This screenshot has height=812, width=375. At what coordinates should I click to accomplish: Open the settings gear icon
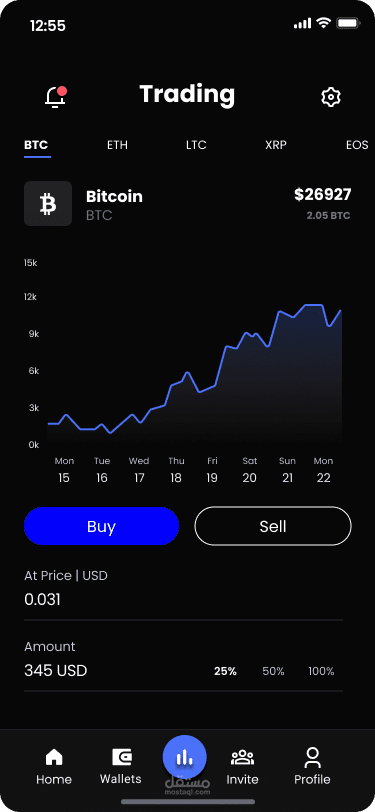point(330,97)
